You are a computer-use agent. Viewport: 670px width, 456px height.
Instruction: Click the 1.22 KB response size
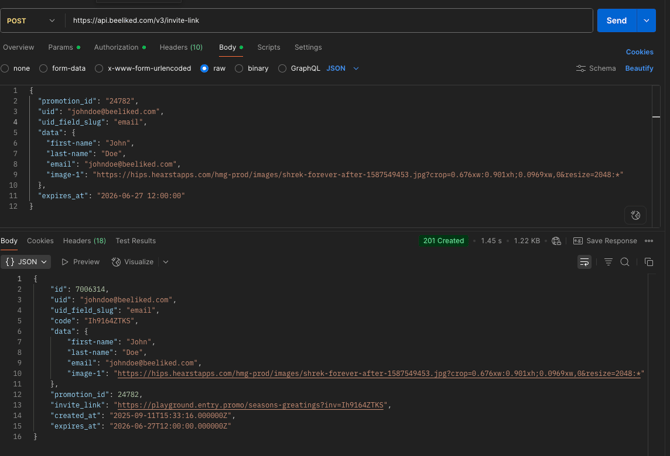527,241
